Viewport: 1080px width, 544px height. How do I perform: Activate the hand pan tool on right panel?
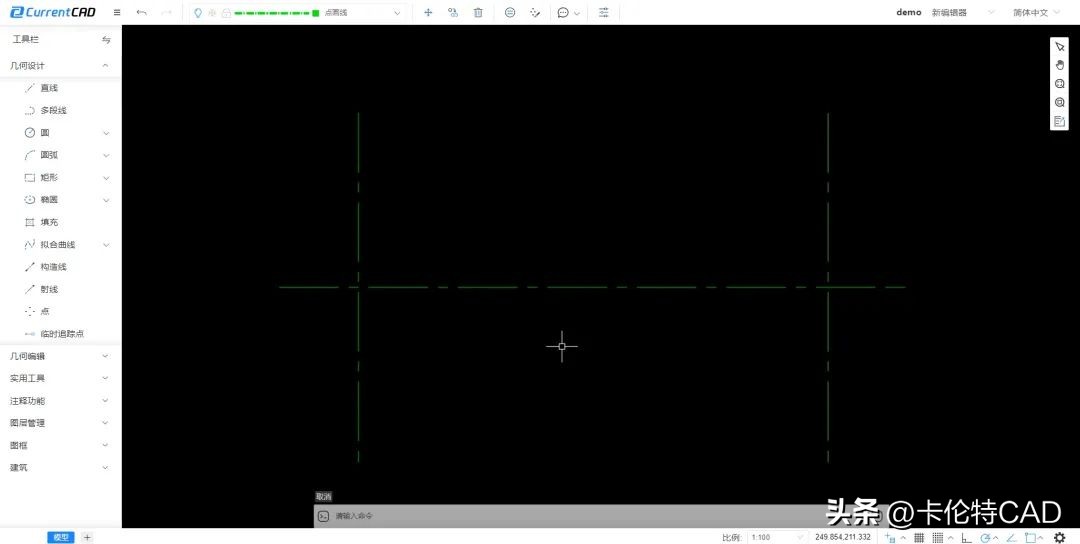tap(1059, 65)
